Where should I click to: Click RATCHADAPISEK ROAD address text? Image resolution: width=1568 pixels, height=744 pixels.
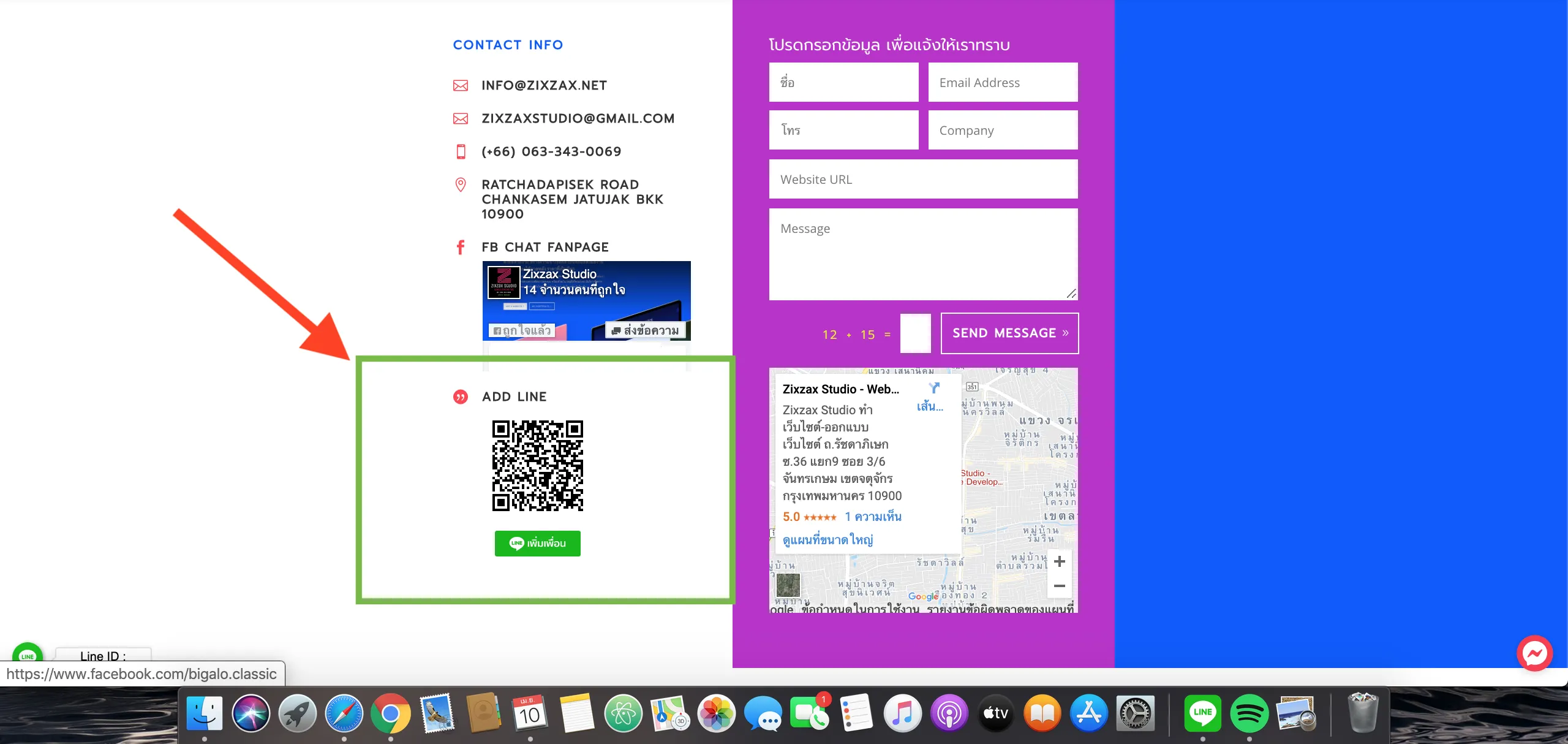pyautogui.click(x=572, y=199)
